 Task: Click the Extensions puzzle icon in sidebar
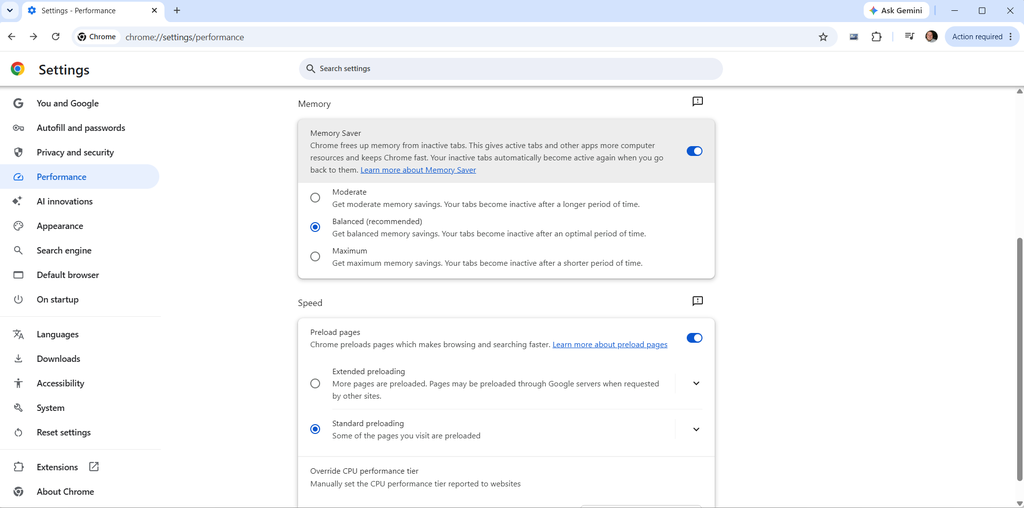[18, 467]
